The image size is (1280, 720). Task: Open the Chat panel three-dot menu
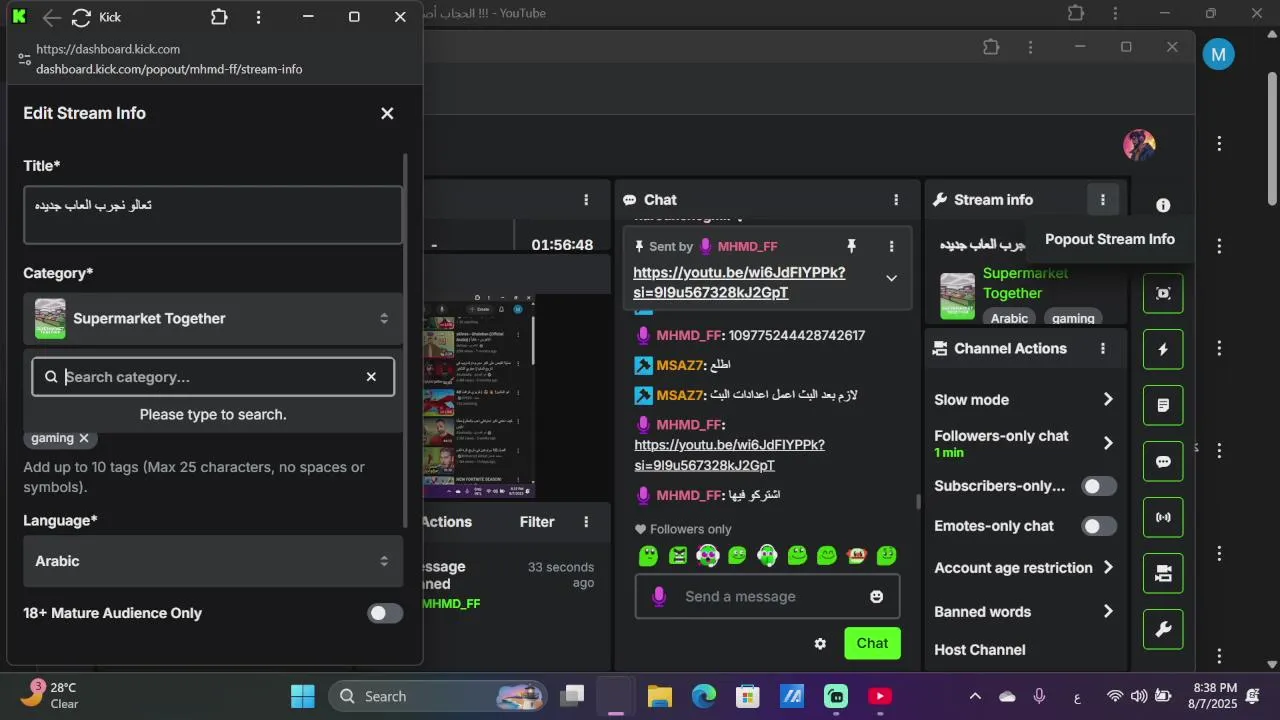tap(896, 200)
